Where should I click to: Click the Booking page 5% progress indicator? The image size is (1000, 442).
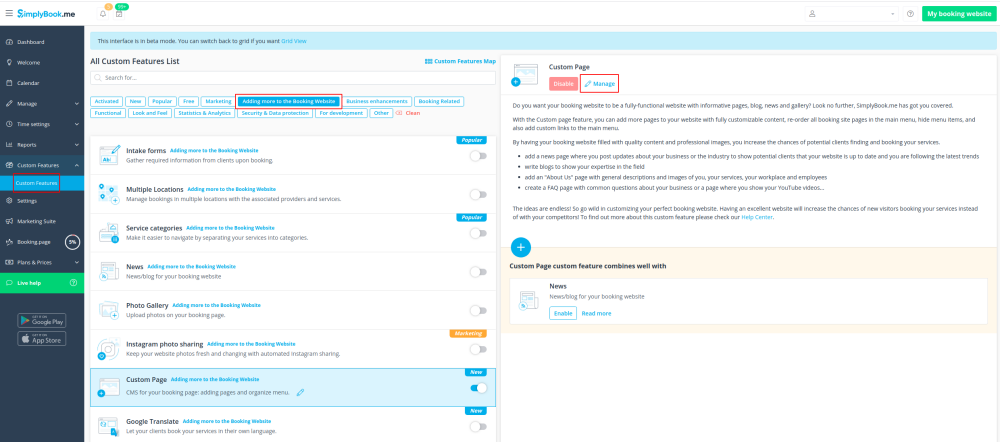pyautogui.click(x=72, y=242)
